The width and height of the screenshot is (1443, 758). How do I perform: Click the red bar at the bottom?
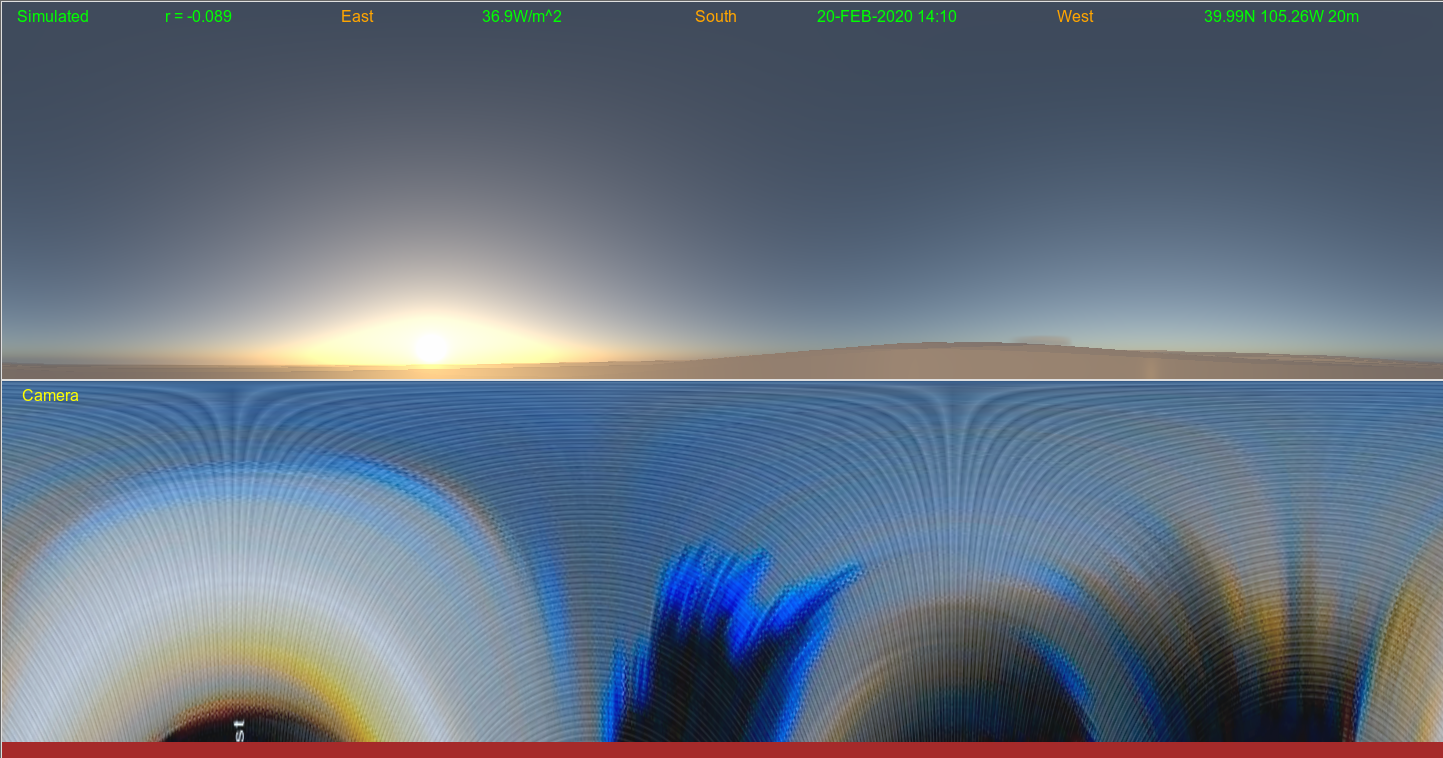721,749
